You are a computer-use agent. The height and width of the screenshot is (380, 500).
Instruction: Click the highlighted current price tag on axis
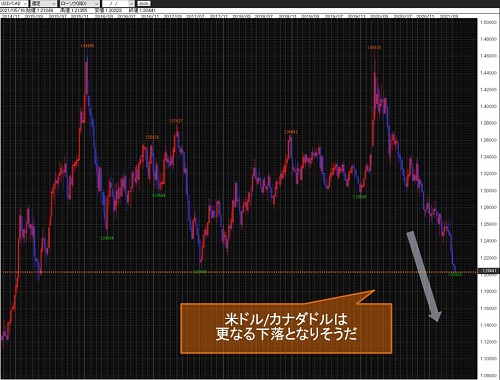489,271
